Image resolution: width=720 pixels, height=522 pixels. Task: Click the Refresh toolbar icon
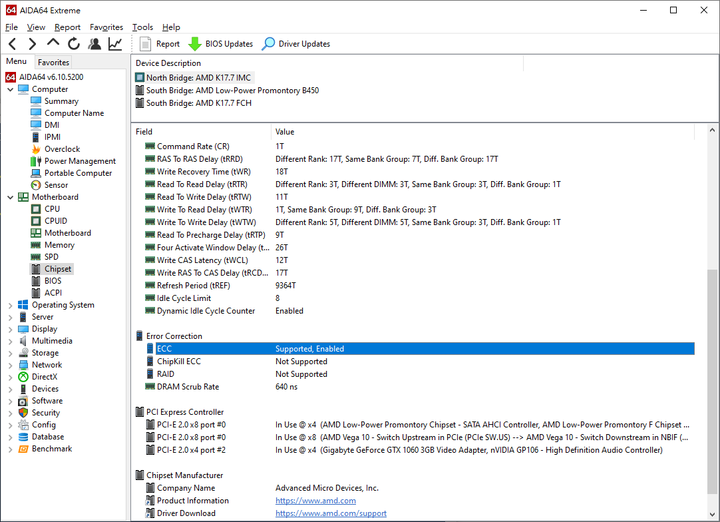pyautogui.click(x=73, y=44)
